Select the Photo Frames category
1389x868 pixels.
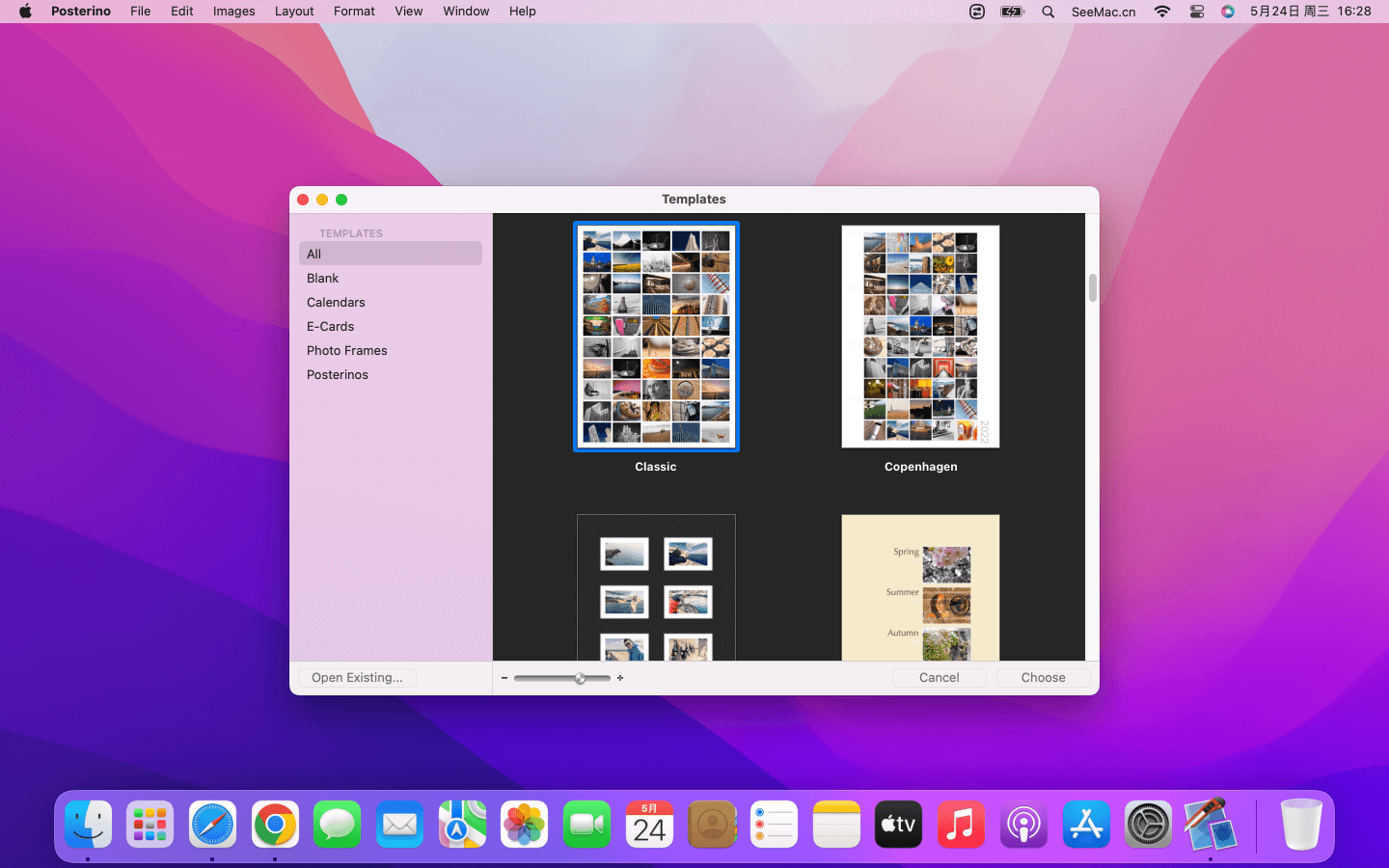point(346,350)
